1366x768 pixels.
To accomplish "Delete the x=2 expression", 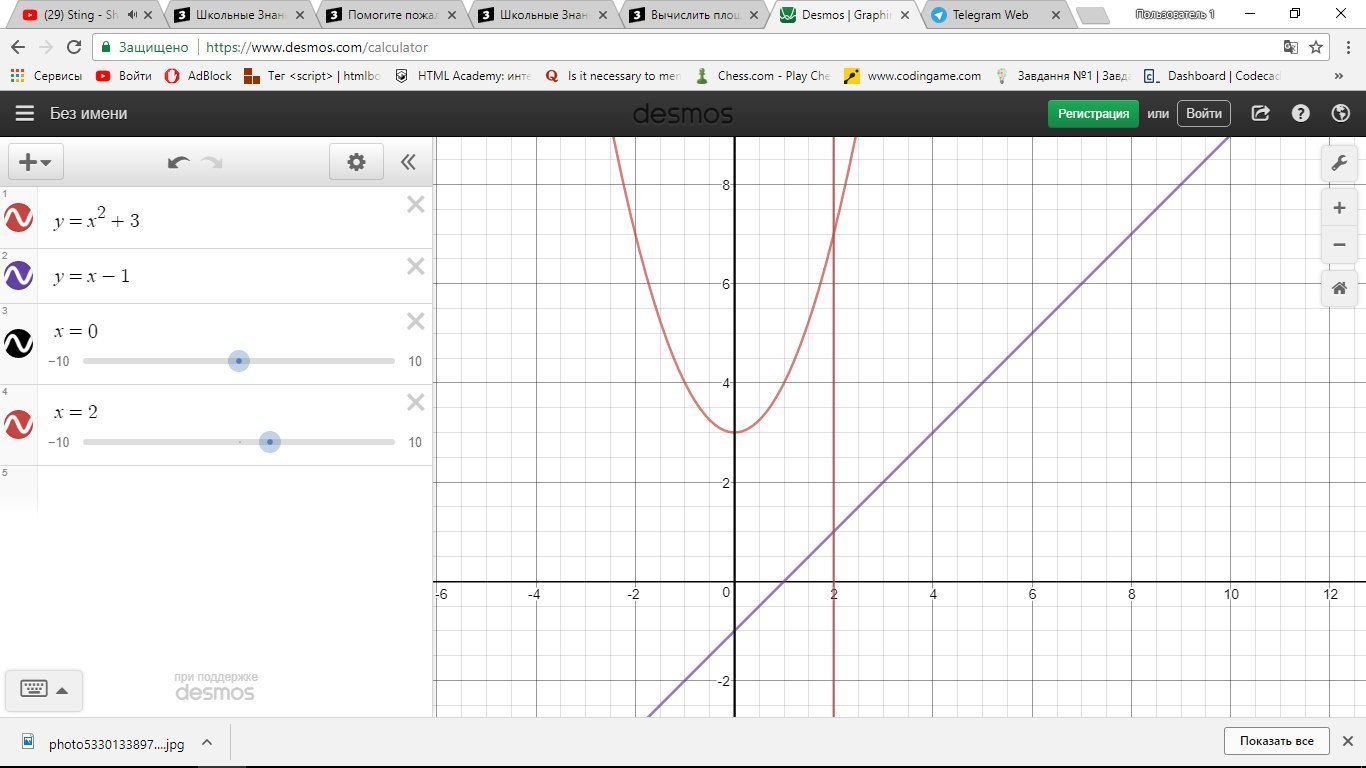I will pos(416,402).
